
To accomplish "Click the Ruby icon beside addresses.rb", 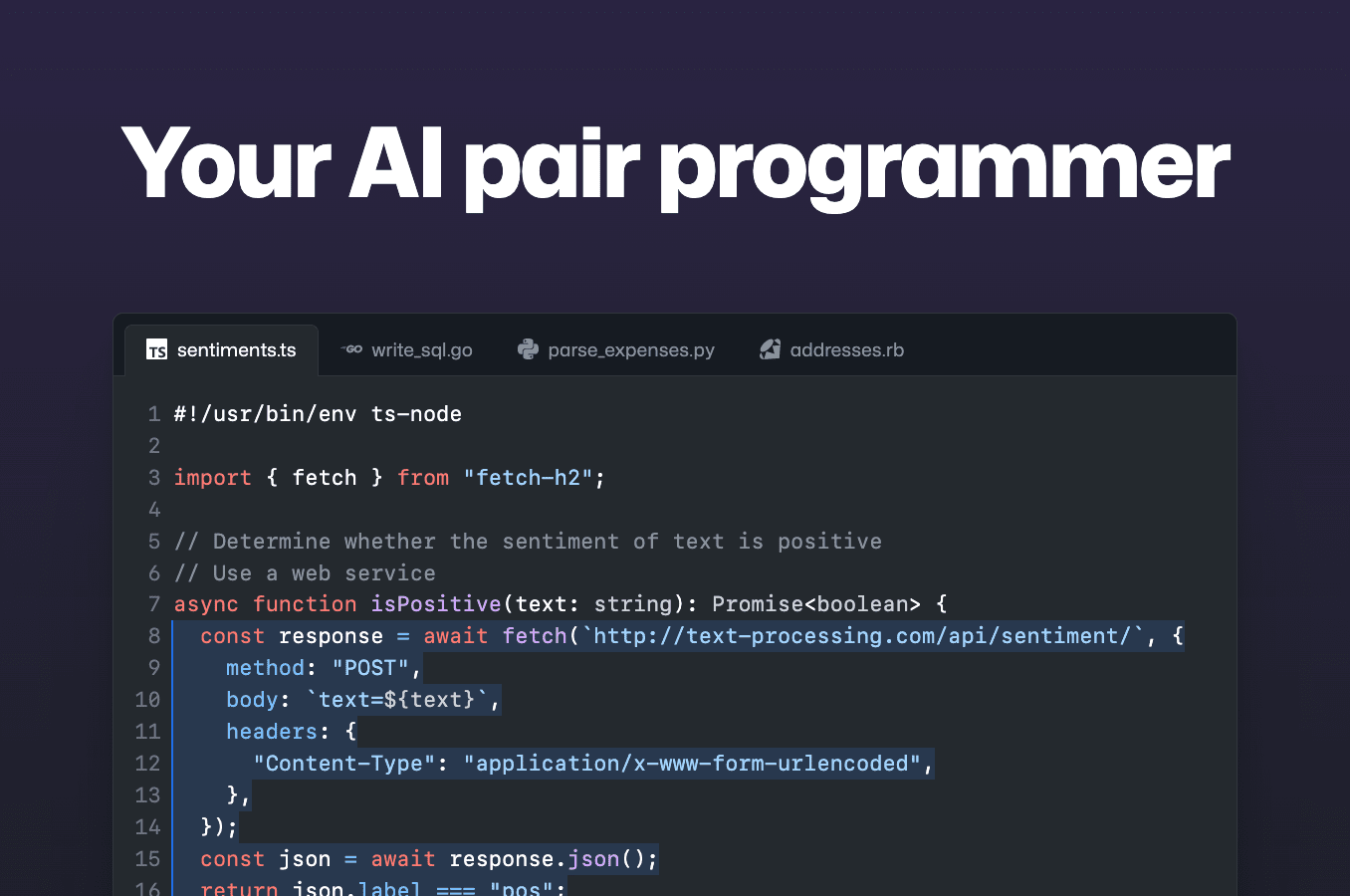I will point(770,349).
